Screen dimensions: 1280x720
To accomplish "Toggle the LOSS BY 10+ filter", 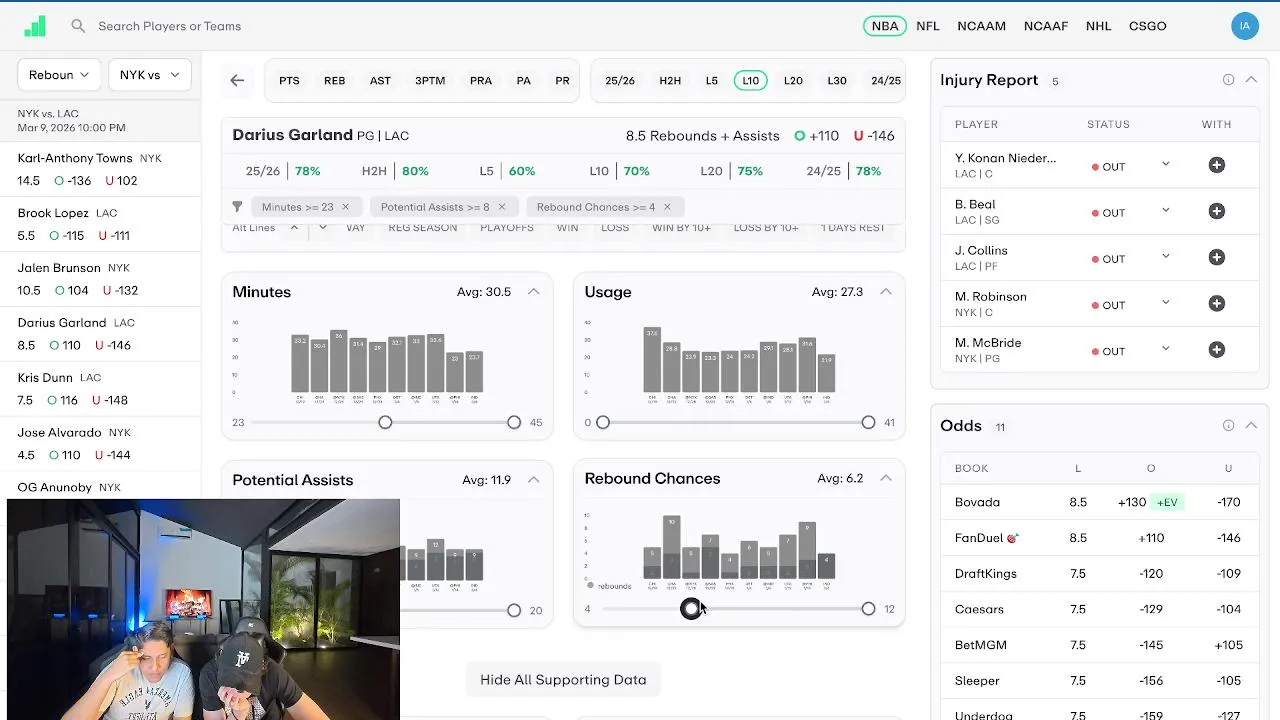I will [766, 228].
